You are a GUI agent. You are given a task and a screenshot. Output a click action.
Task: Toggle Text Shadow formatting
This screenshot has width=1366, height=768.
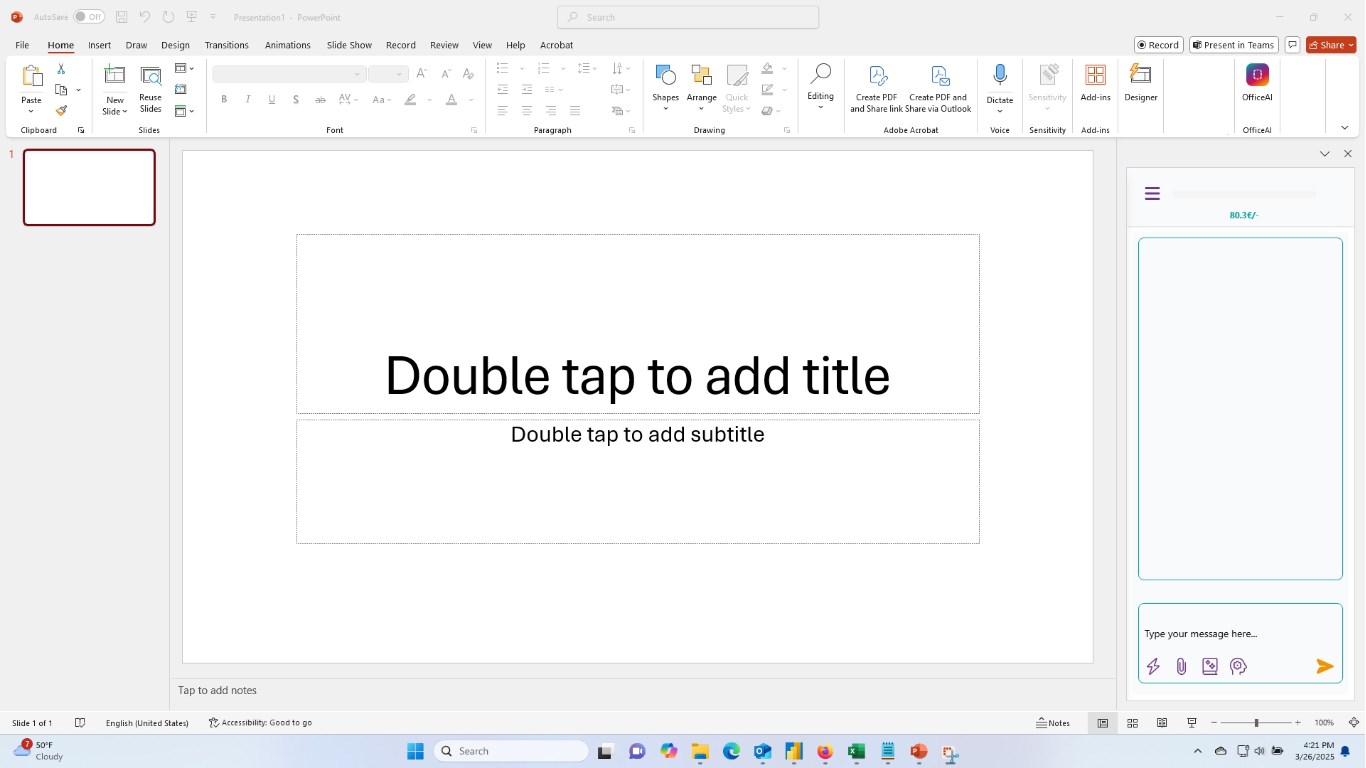(296, 99)
